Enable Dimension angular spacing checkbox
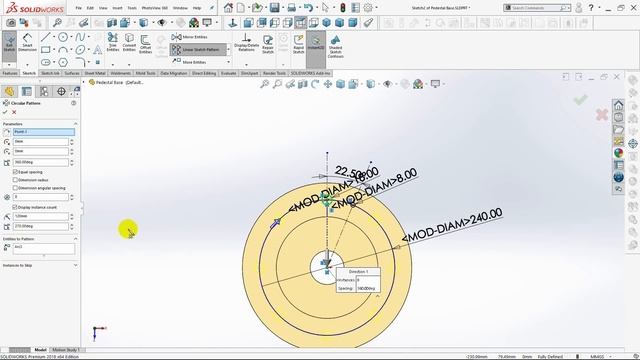This screenshot has height=360, width=640. [15, 188]
